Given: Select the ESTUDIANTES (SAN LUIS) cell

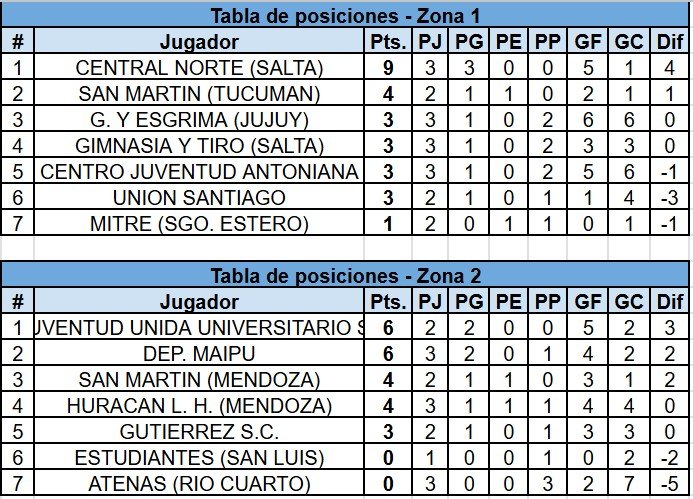Looking at the screenshot, I should tap(199, 457).
